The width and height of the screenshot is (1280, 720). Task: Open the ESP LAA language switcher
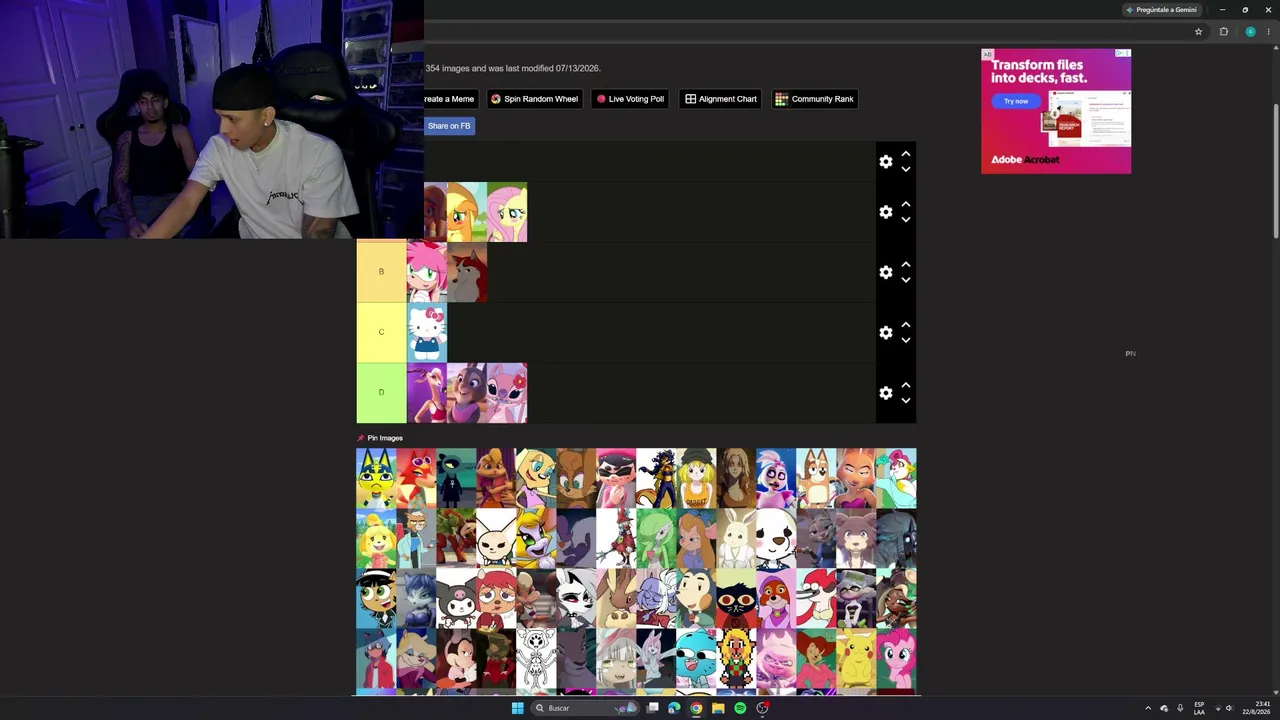click(1199, 708)
